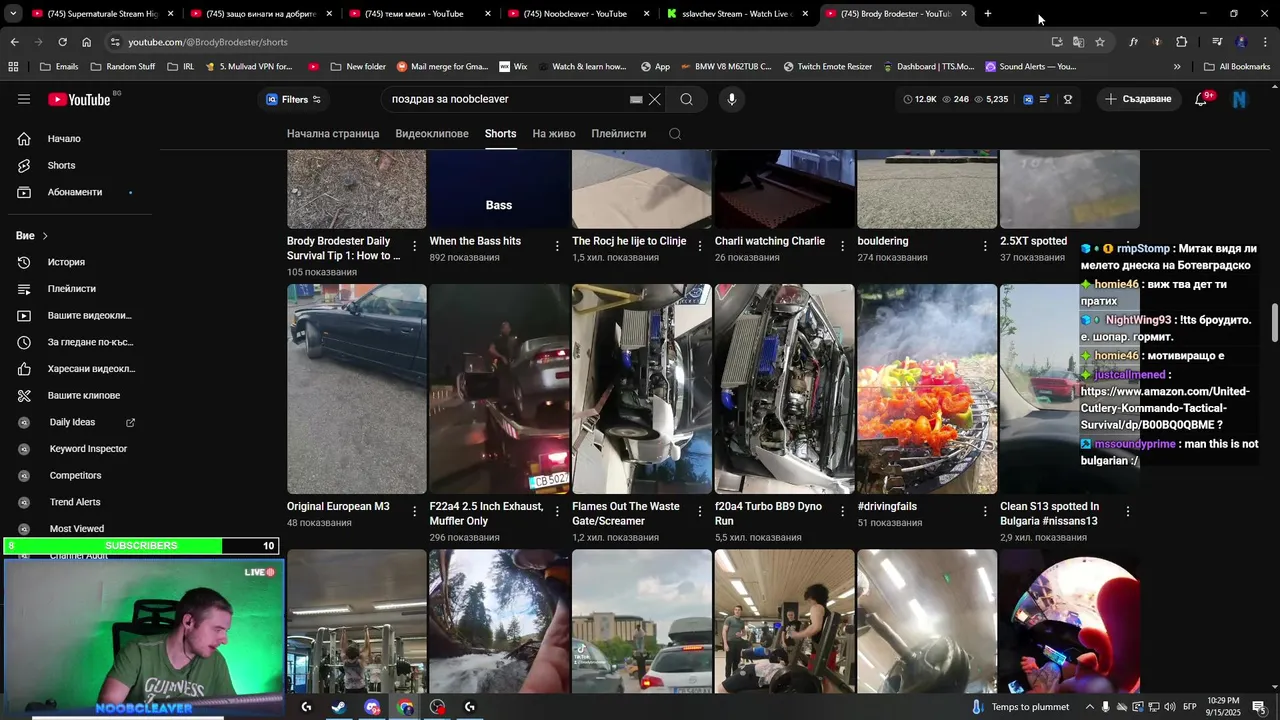This screenshot has height=720, width=1280.
Task: Click the green SUBSCRIBERS goal progress bar
Action: click(141, 546)
